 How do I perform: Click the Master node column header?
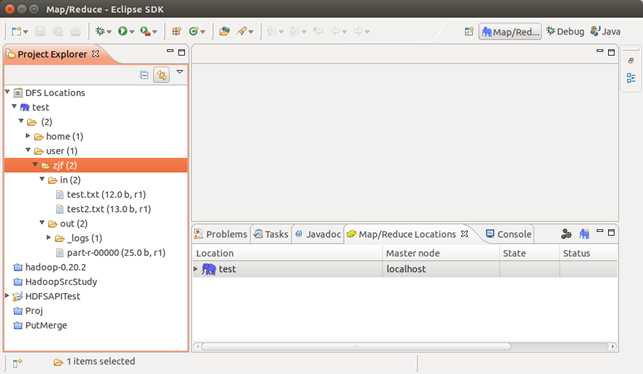click(x=441, y=253)
